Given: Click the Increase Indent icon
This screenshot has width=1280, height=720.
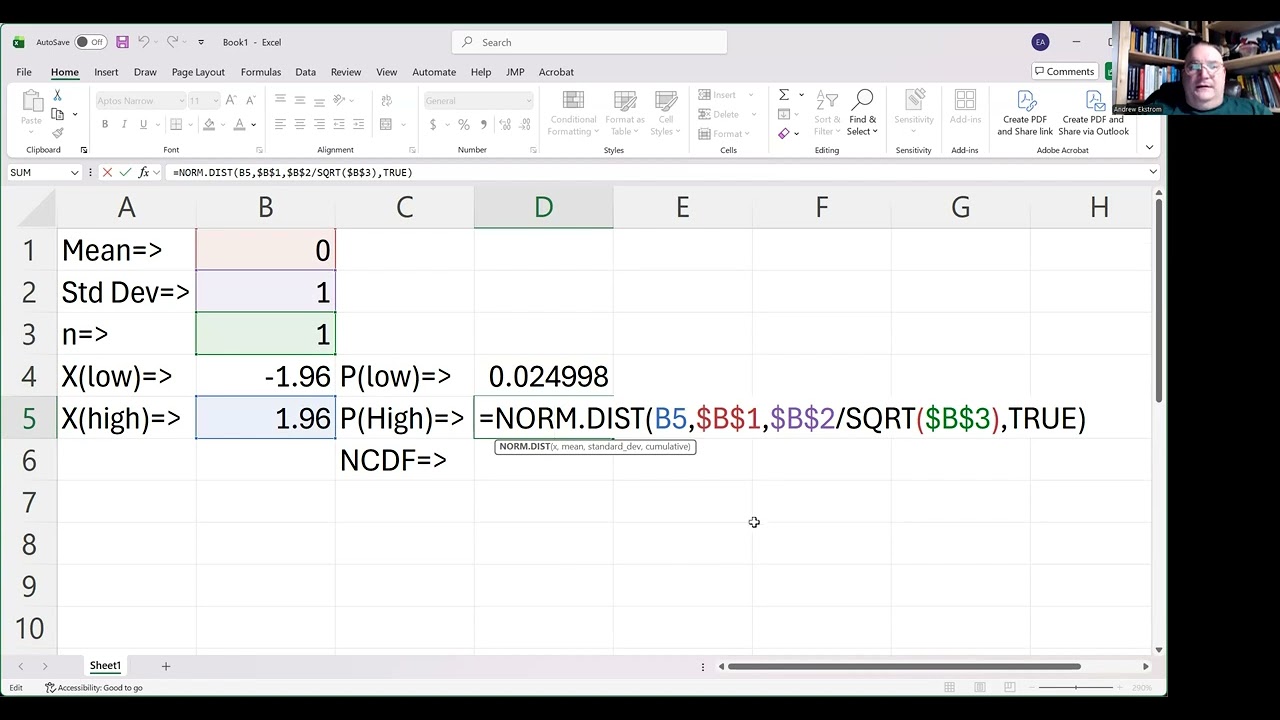Looking at the screenshot, I should point(358,124).
